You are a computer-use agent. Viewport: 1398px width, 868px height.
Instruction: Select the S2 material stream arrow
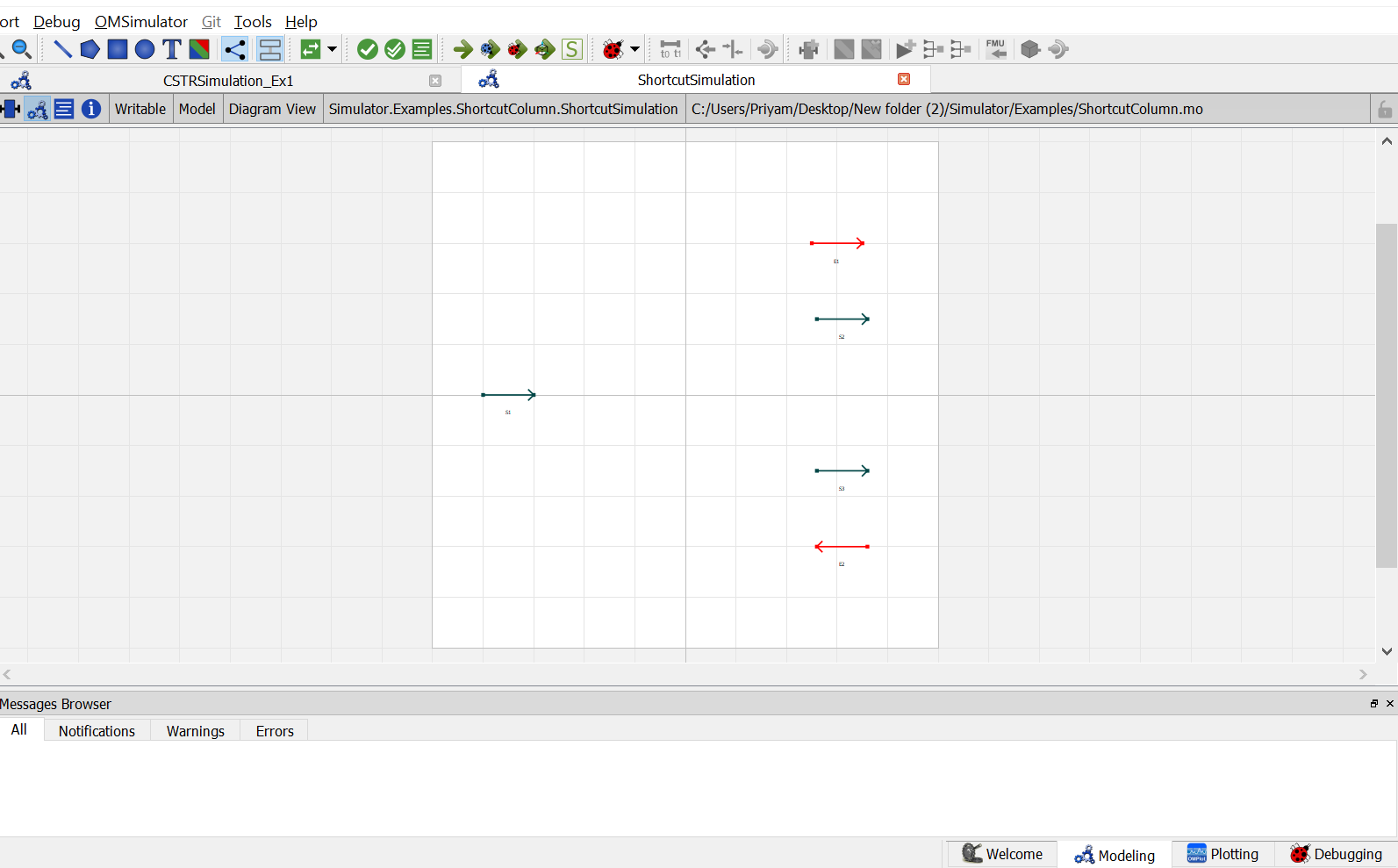[842, 319]
